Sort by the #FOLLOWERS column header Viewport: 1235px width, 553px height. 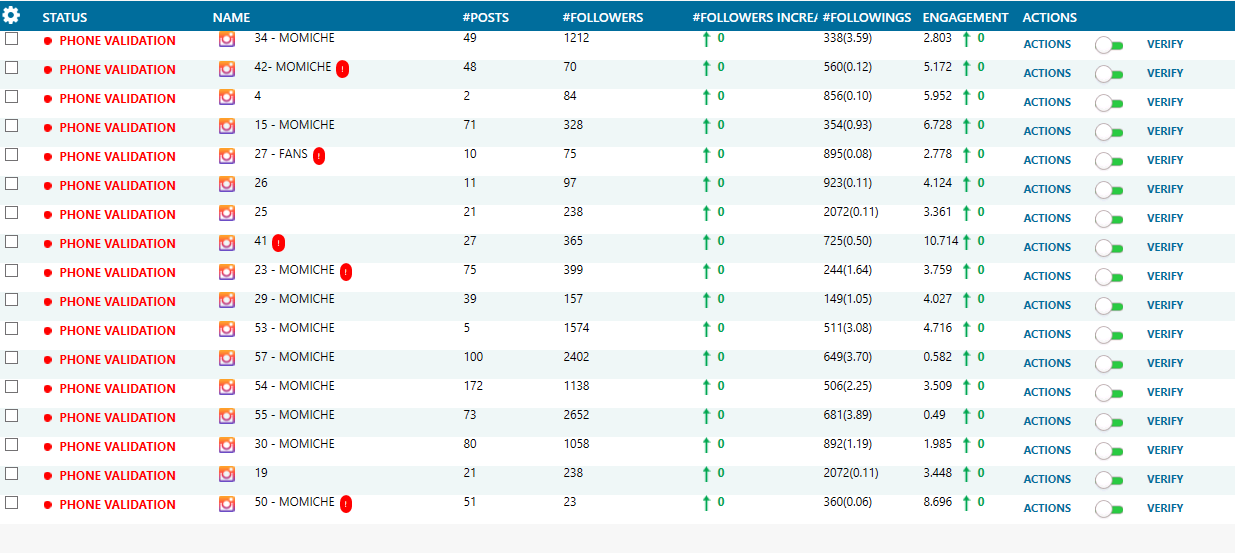[603, 17]
